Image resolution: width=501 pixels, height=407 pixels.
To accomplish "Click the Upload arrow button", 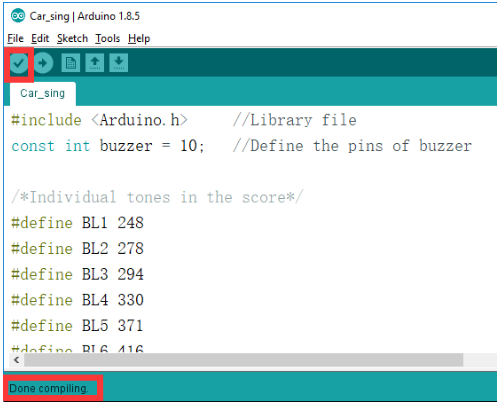I will [43, 63].
